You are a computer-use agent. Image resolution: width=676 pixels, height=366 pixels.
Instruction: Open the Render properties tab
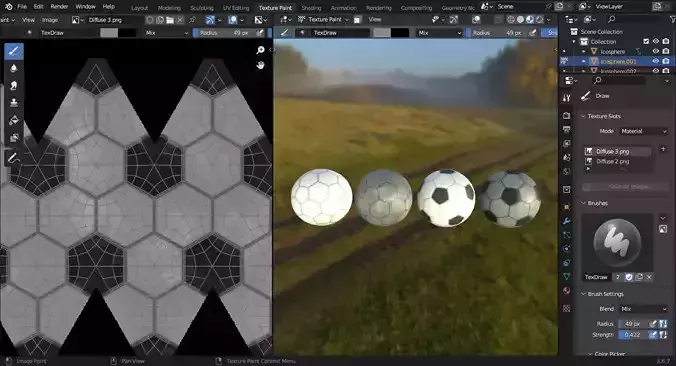click(566, 116)
